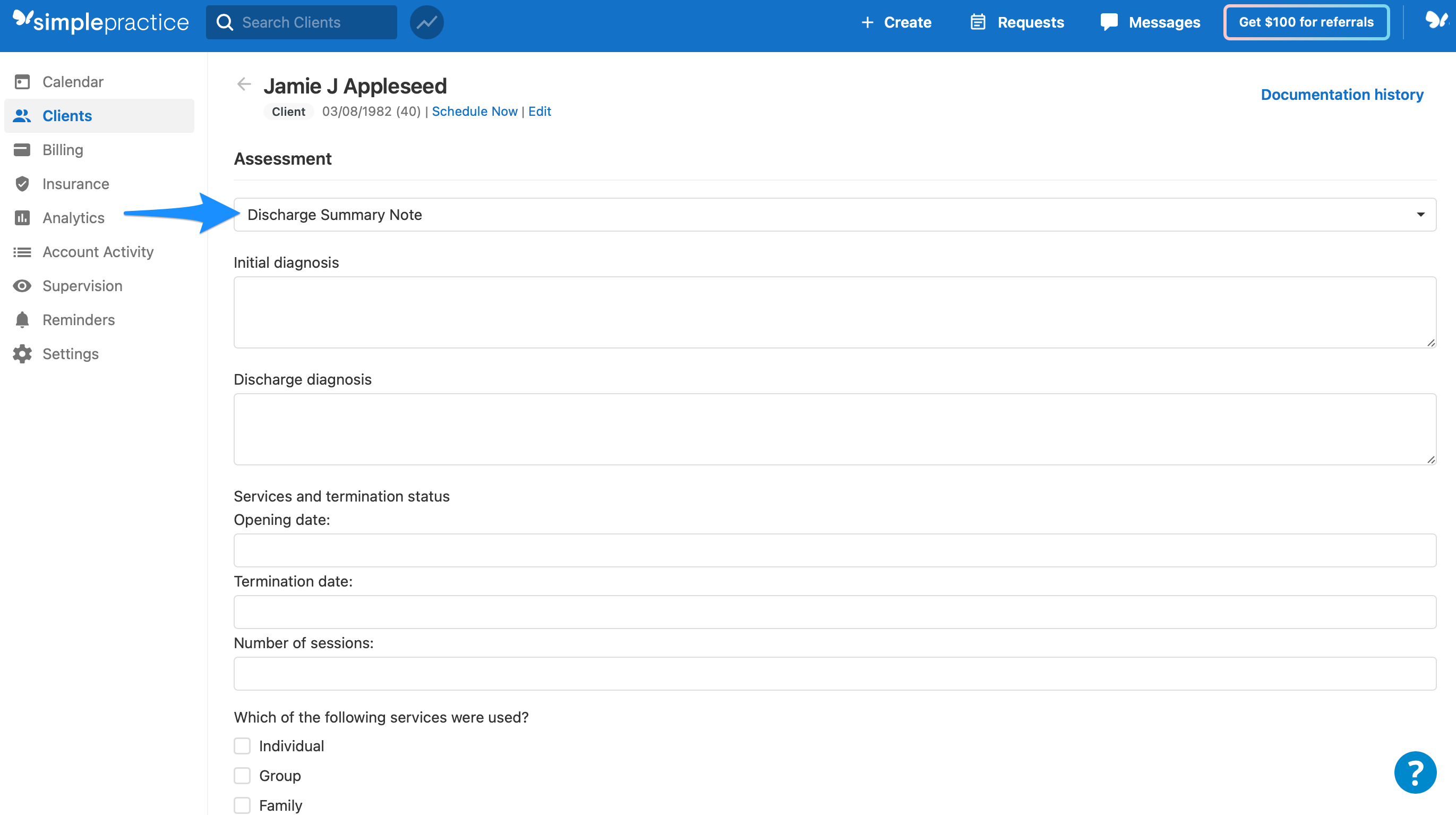Image resolution: width=1456 pixels, height=815 pixels.
Task: Open Documentation history
Action: [x=1342, y=94]
